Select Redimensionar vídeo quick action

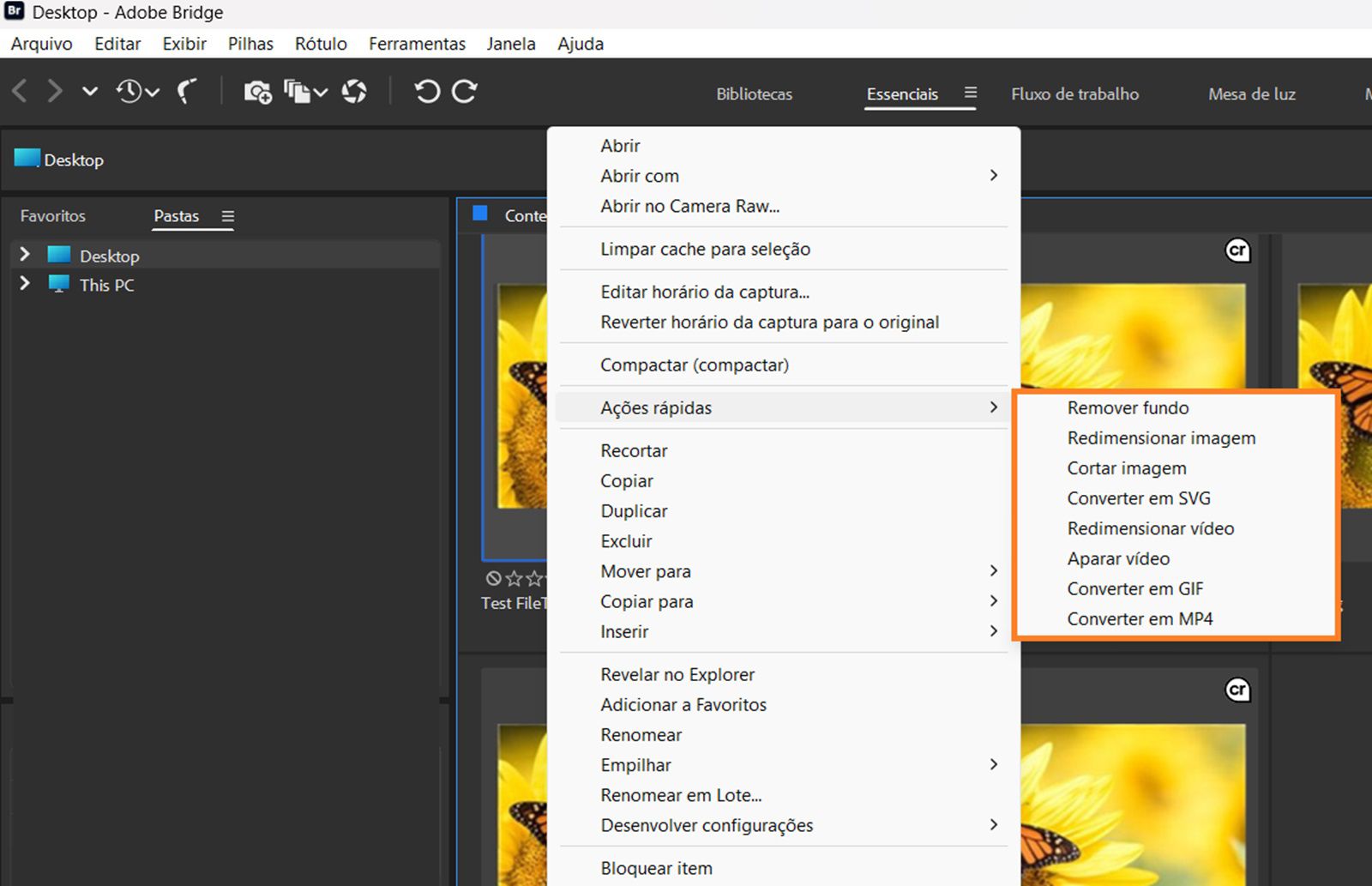(1176, 528)
